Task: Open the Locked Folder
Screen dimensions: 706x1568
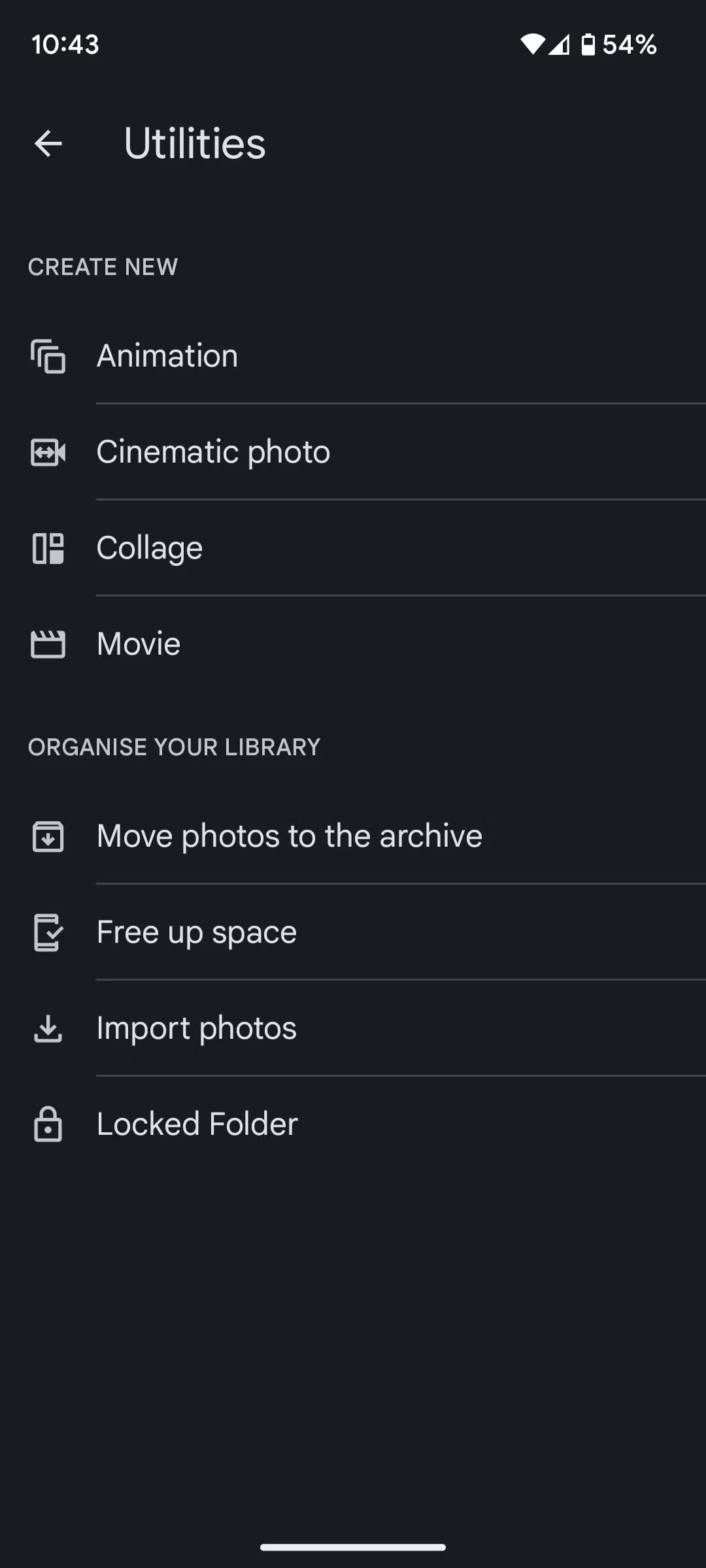Action: (x=197, y=1124)
